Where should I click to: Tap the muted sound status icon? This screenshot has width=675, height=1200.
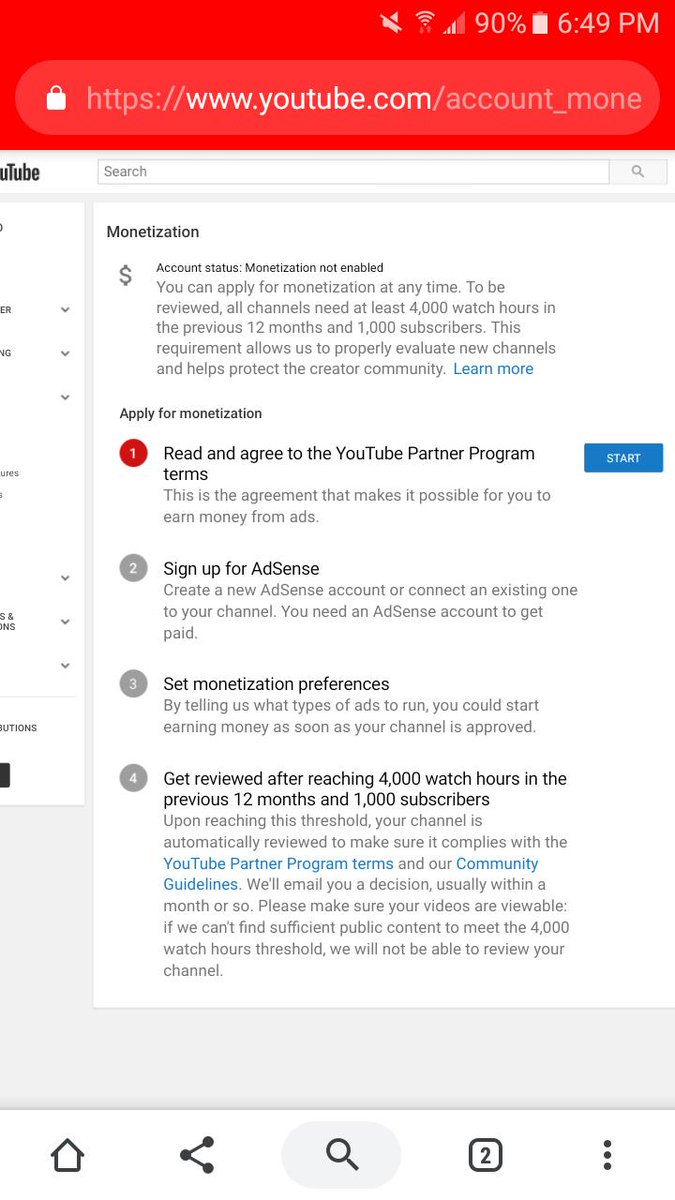[x=391, y=22]
